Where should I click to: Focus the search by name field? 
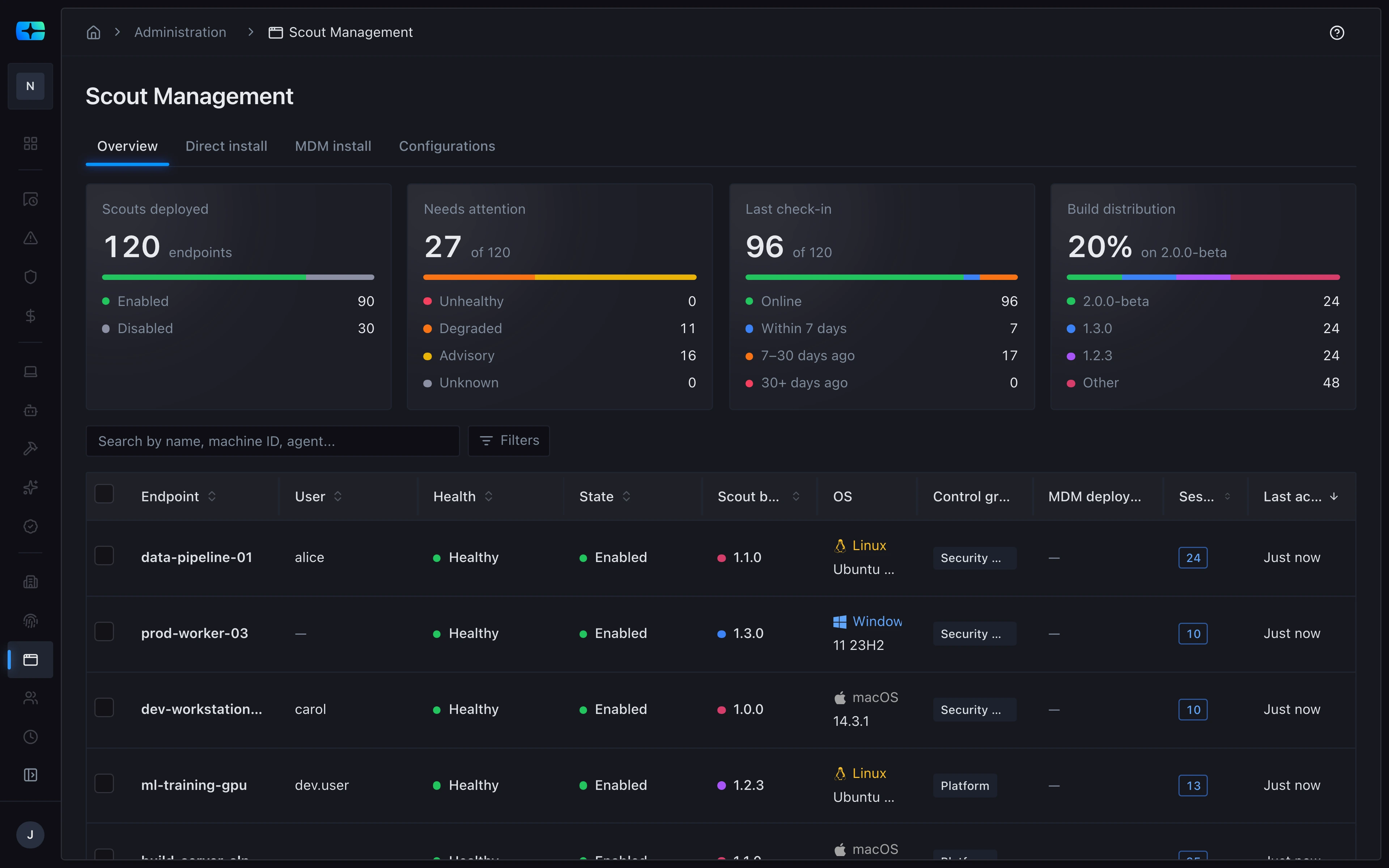point(273,441)
